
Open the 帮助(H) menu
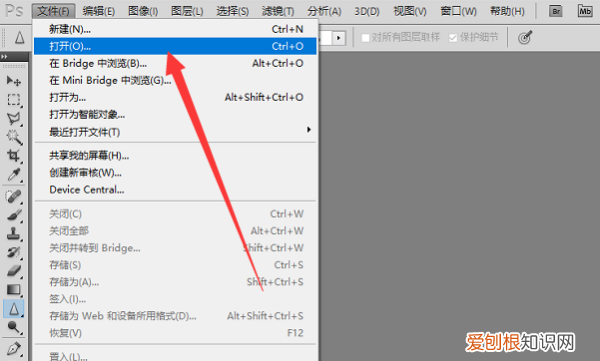click(507, 11)
